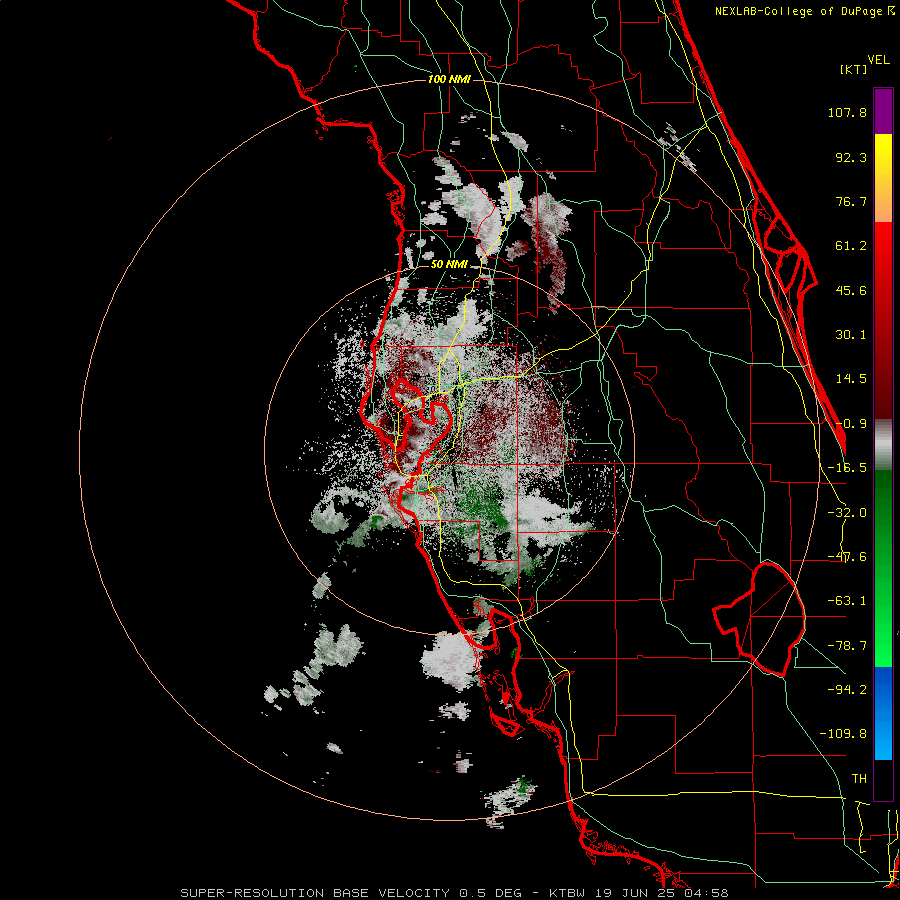The height and width of the screenshot is (900, 900).
Task: Click the Super-Resolution Base Velocity caption text
Action: [453, 893]
